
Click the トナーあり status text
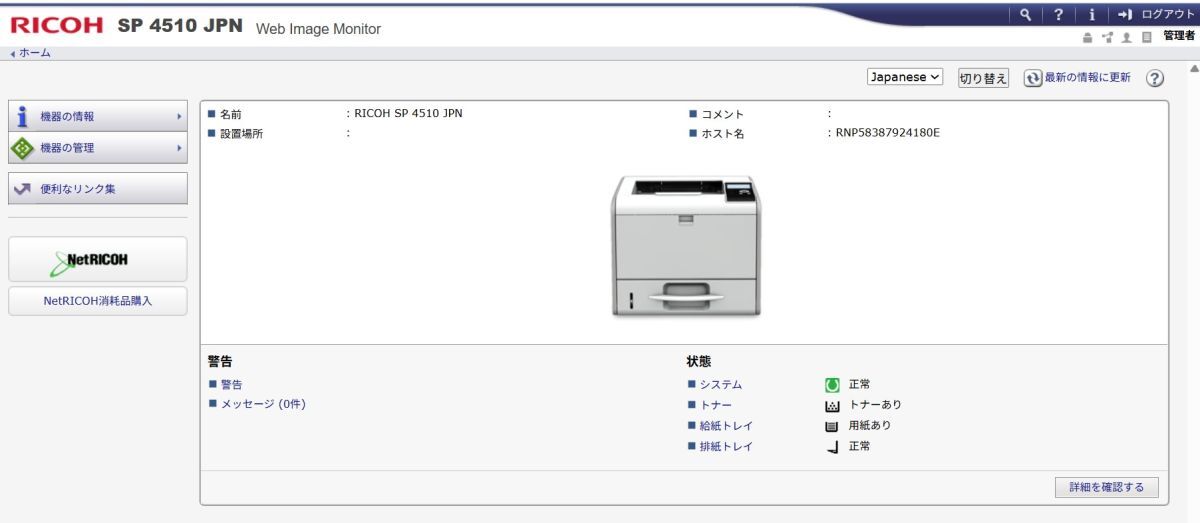tap(875, 405)
